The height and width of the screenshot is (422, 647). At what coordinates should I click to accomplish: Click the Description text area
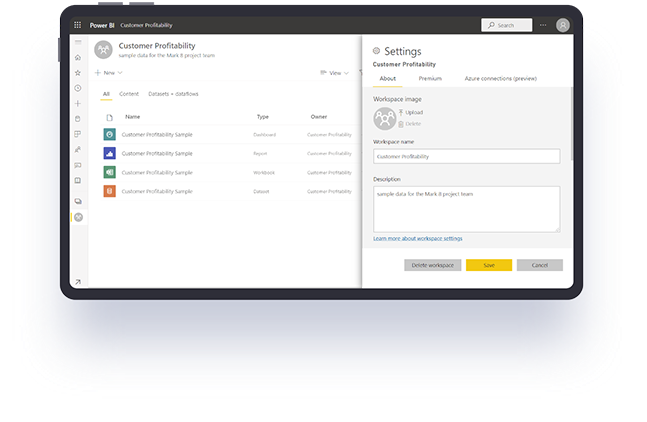click(467, 209)
